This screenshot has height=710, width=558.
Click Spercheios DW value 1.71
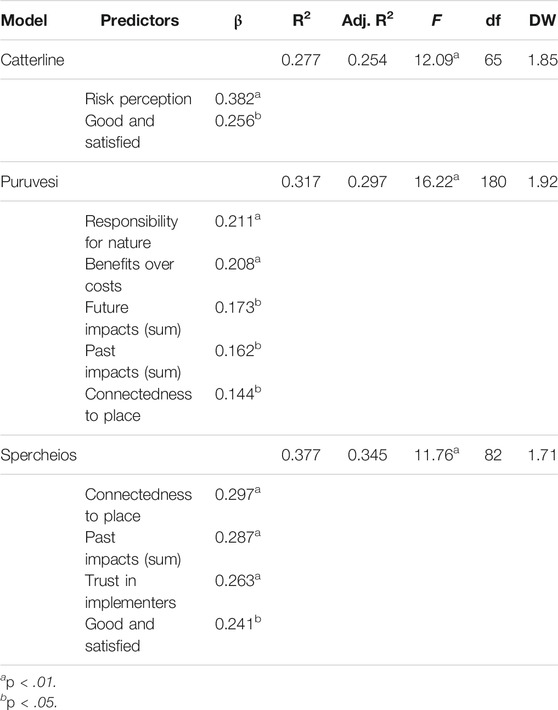tap(542, 455)
